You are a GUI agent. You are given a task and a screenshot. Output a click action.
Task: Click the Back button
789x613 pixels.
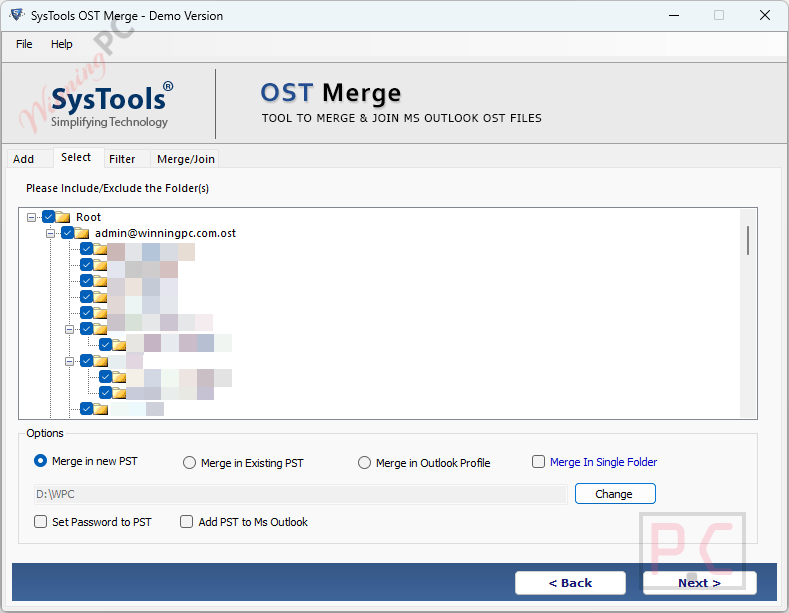[x=570, y=583]
